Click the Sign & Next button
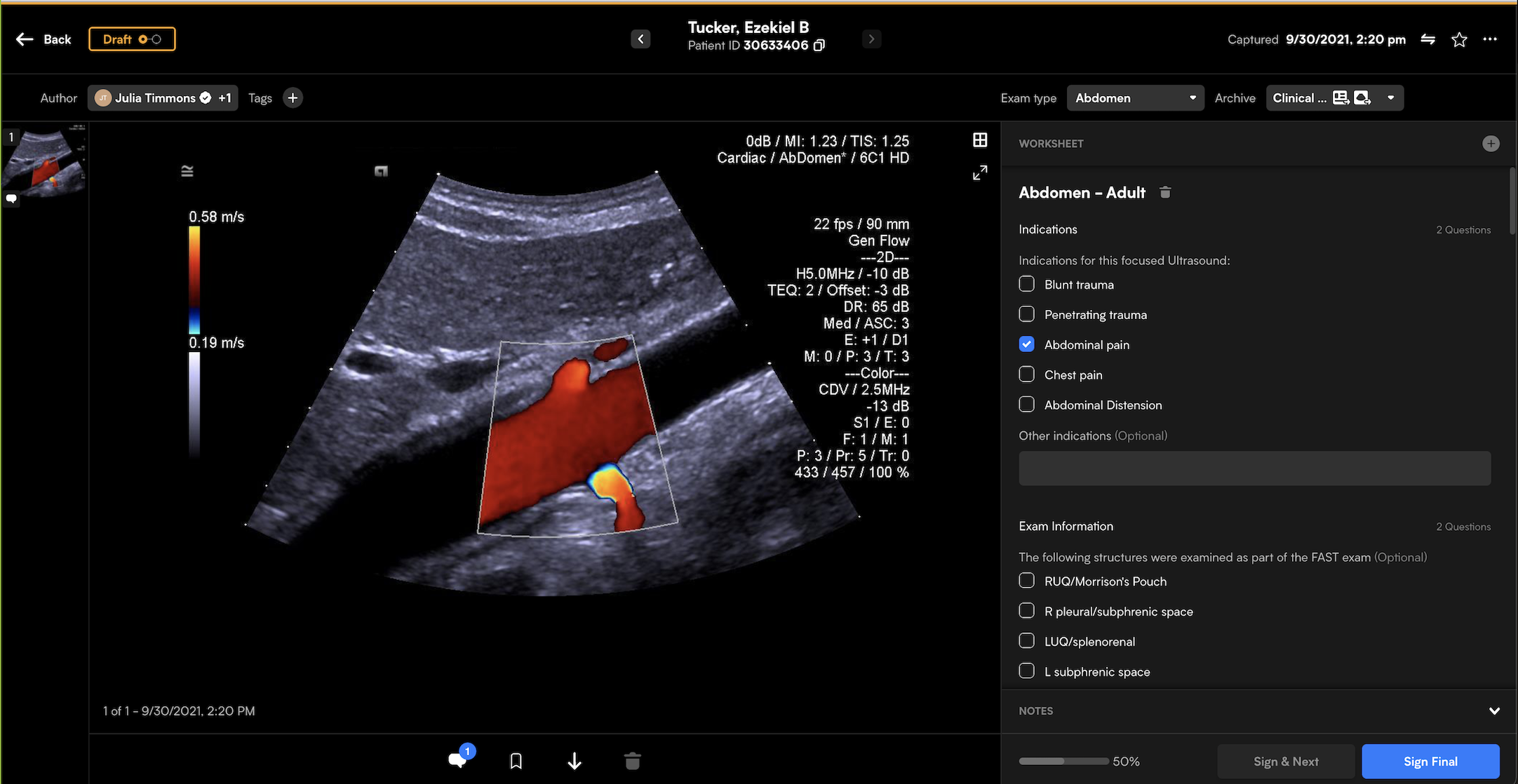The height and width of the screenshot is (784, 1518). point(1286,762)
